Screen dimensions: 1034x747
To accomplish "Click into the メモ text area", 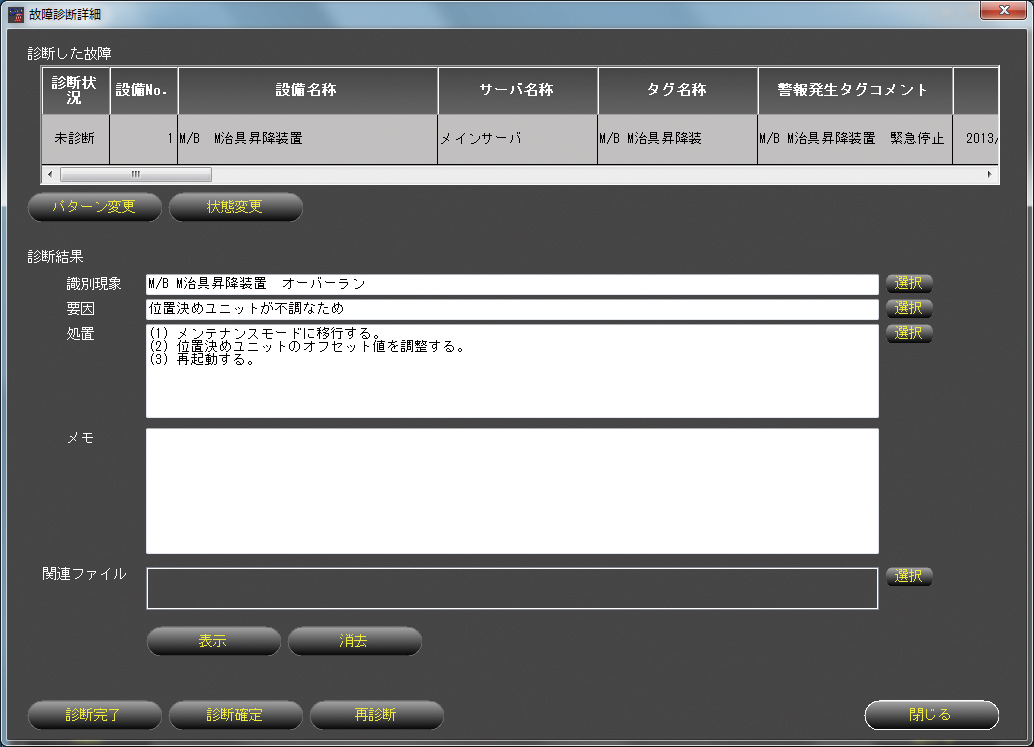I will coord(512,491).
